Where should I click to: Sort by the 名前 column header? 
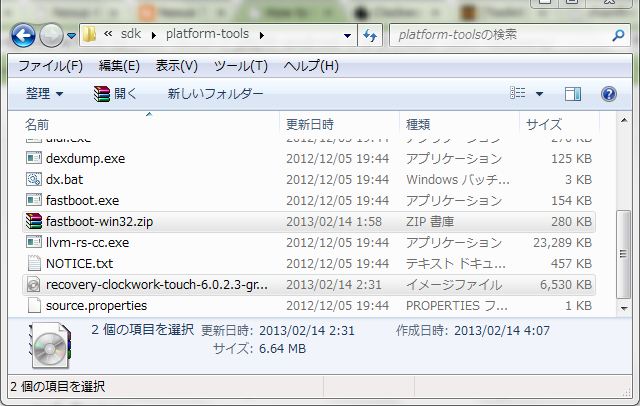tap(149, 124)
